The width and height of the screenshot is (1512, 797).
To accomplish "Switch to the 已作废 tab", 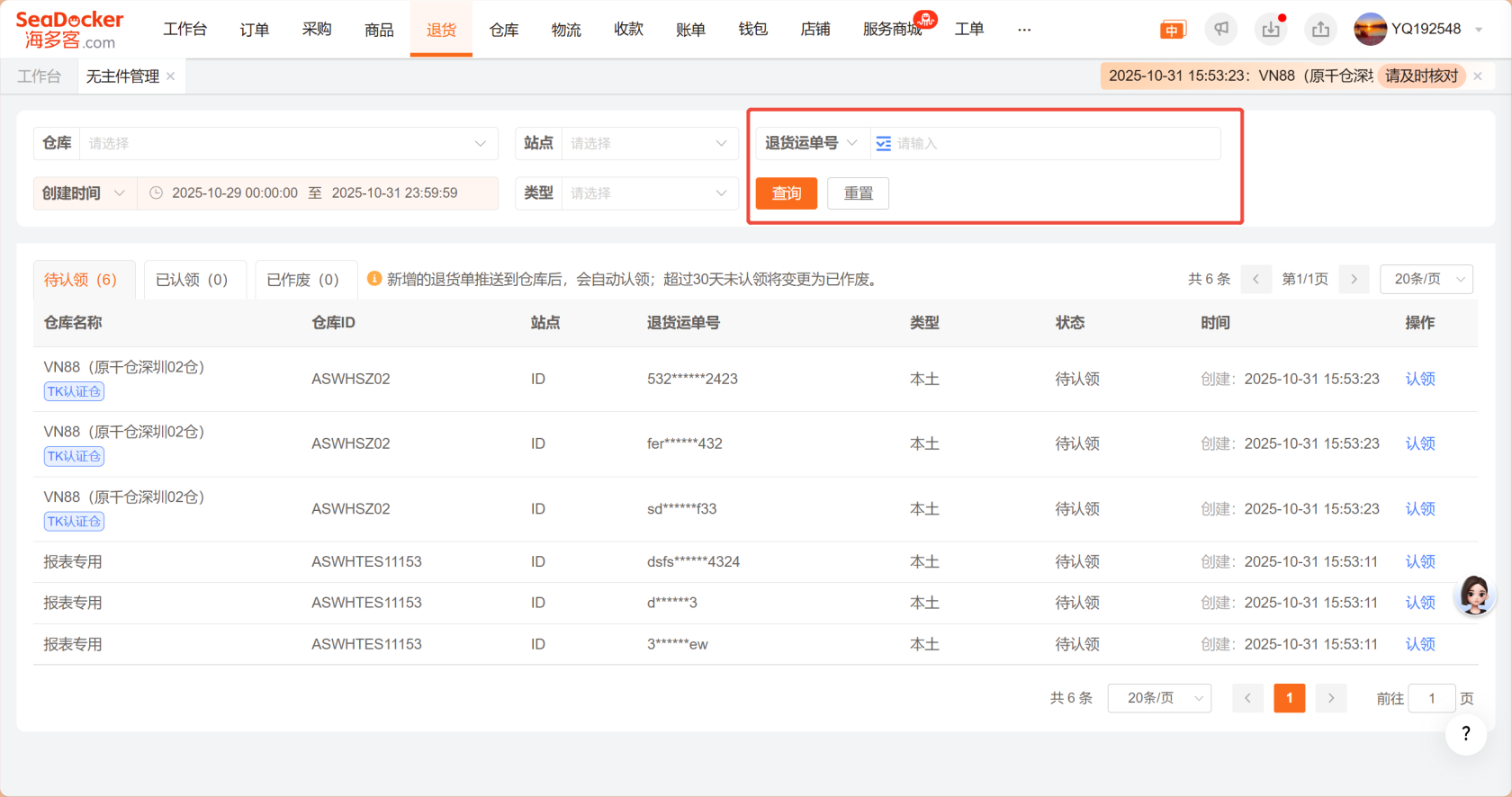I will [x=303, y=280].
